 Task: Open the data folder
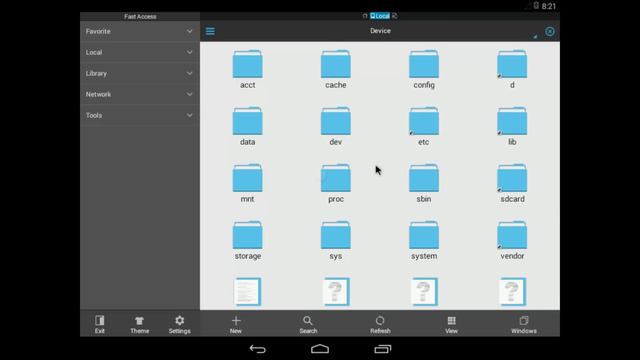click(x=247, y=126)
